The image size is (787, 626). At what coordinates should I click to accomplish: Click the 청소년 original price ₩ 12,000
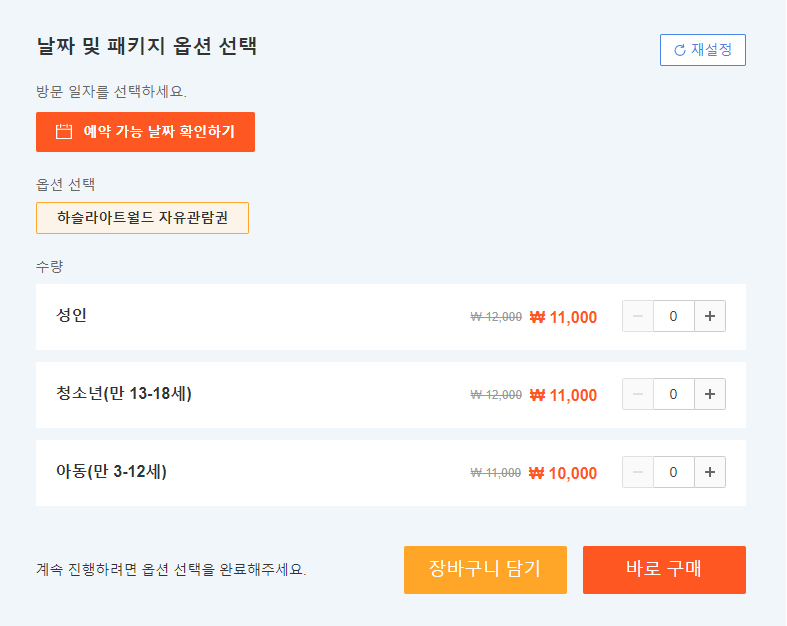pos(496,395)
